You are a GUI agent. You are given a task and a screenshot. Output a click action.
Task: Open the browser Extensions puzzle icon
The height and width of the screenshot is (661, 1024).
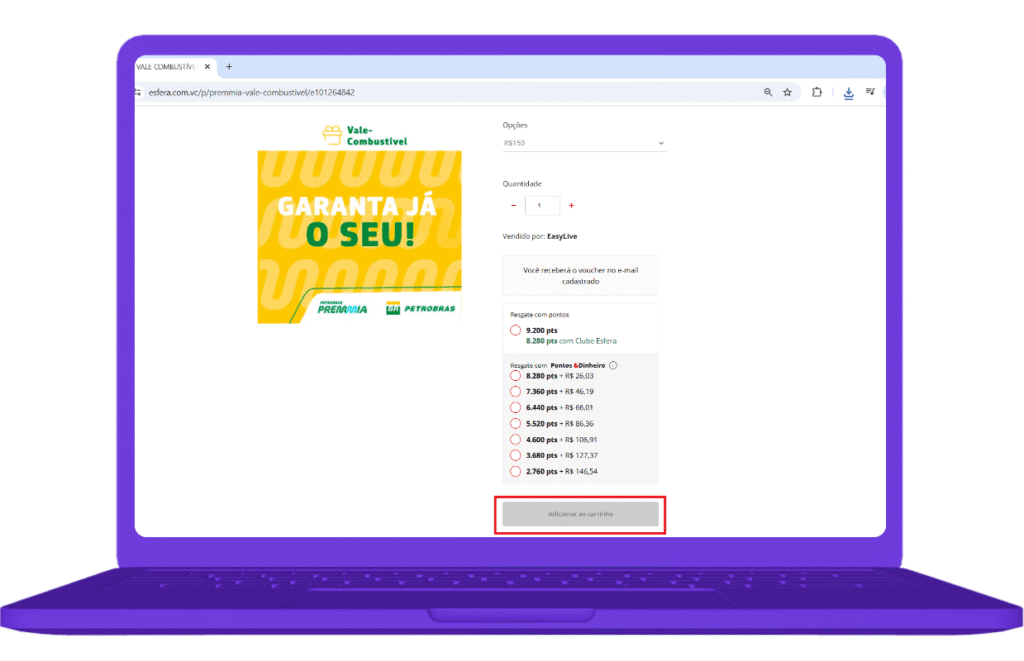click(x=818, y=92)
